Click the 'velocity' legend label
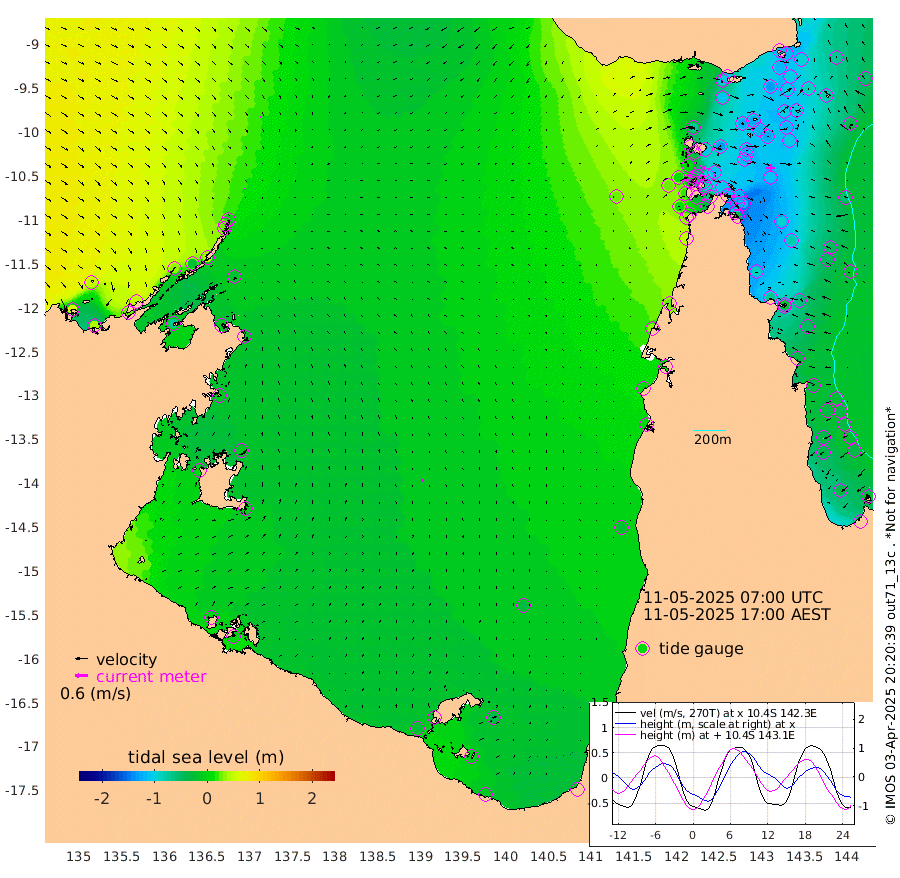 tap(126, 659)
